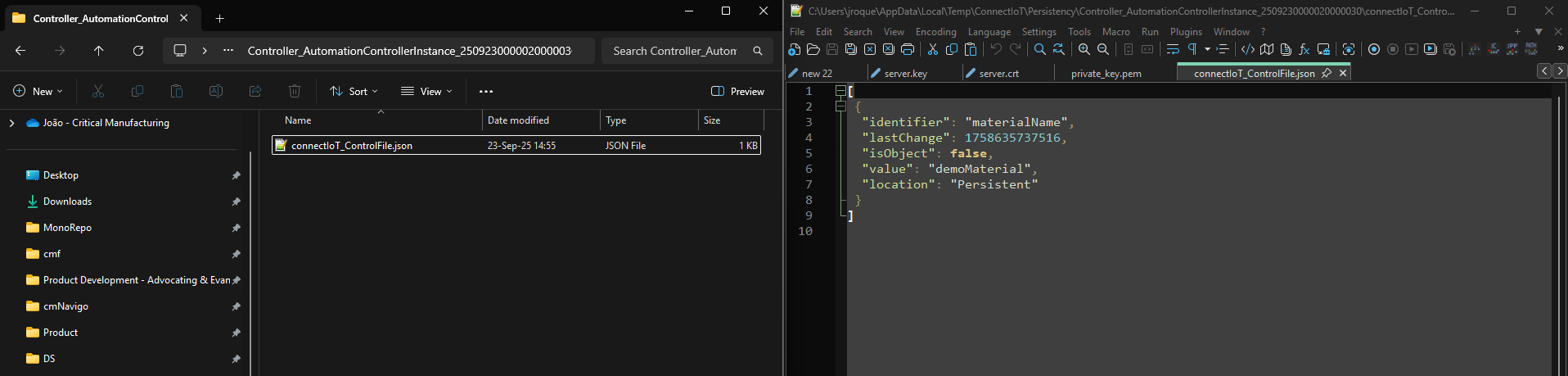Screen dimensions: 1568x376
Task: Refresh the File Explorer folder
Action: click(x=138, y=51)
